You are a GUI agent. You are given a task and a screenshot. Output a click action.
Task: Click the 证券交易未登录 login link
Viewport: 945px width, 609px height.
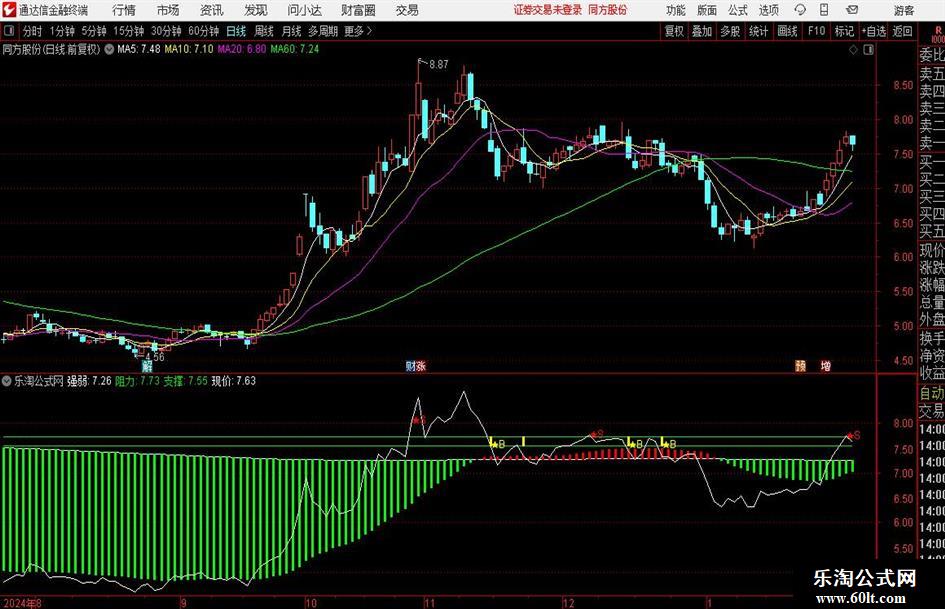(x=548, y=10)
